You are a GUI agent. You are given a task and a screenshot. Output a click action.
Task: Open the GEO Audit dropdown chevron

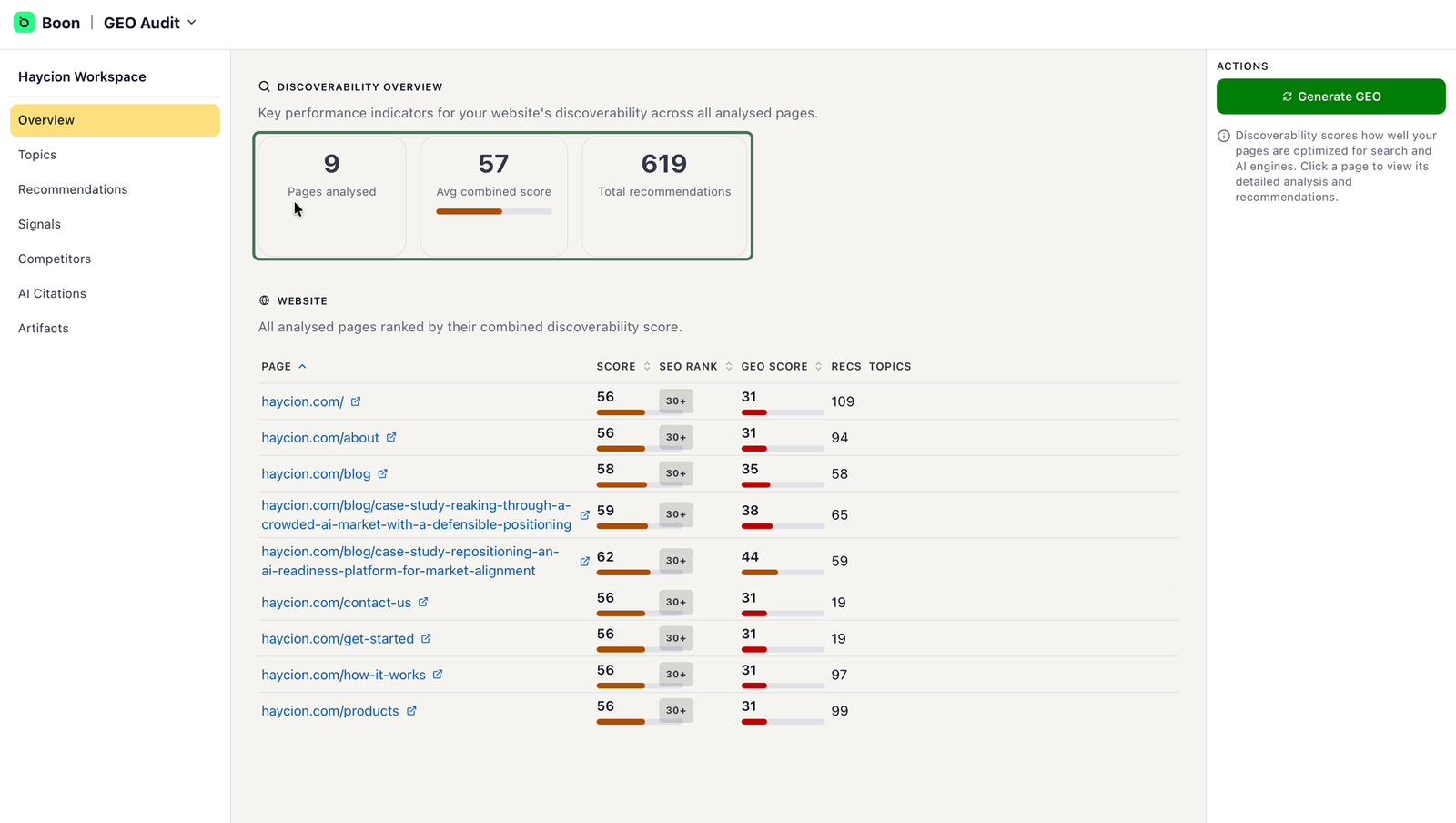coord(192,23)
